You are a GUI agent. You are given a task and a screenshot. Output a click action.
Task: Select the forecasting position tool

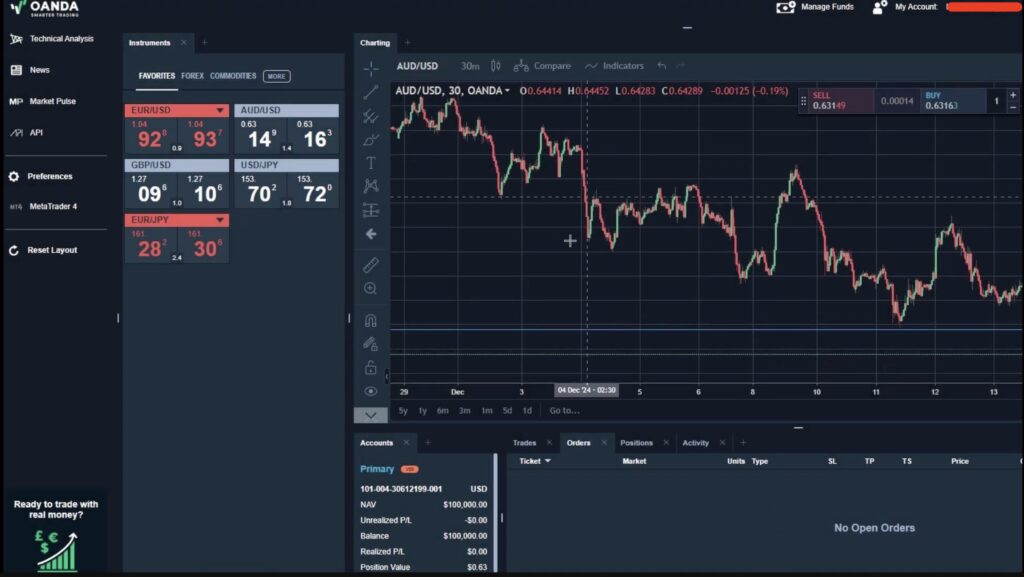click(x=371, y=210)
